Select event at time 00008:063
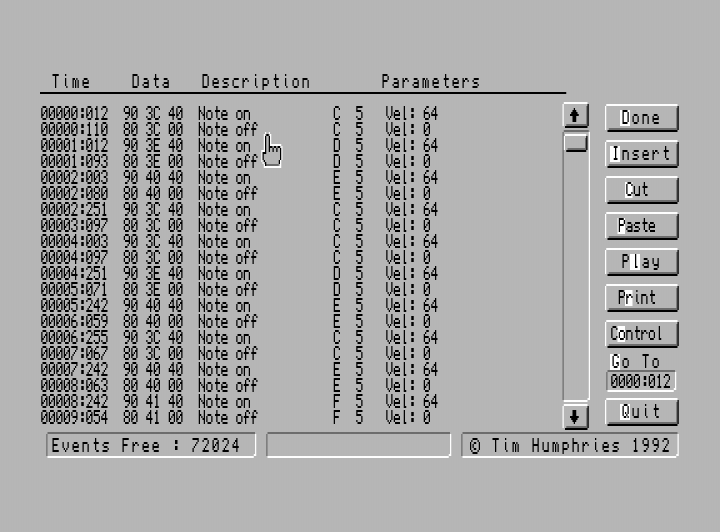Screen dimensions: 720x532 pos(239,385)
